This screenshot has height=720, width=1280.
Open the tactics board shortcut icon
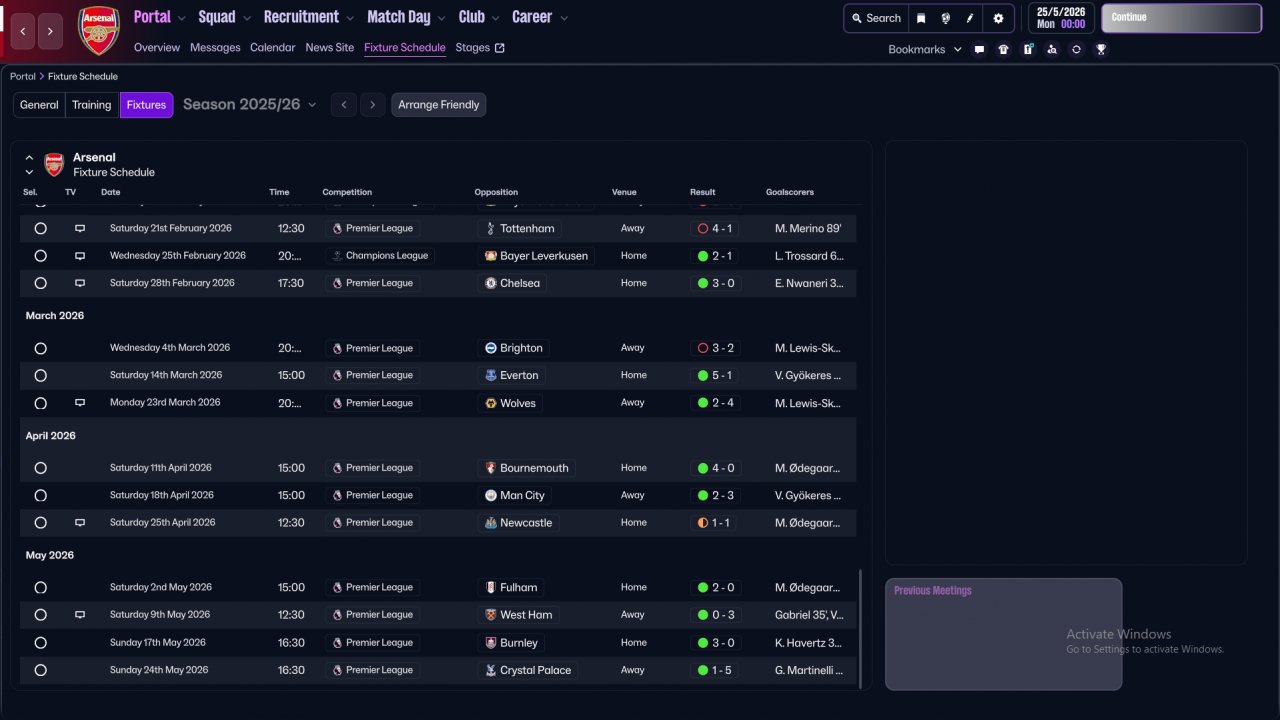pyautogui.click(x=1028, y=49)
